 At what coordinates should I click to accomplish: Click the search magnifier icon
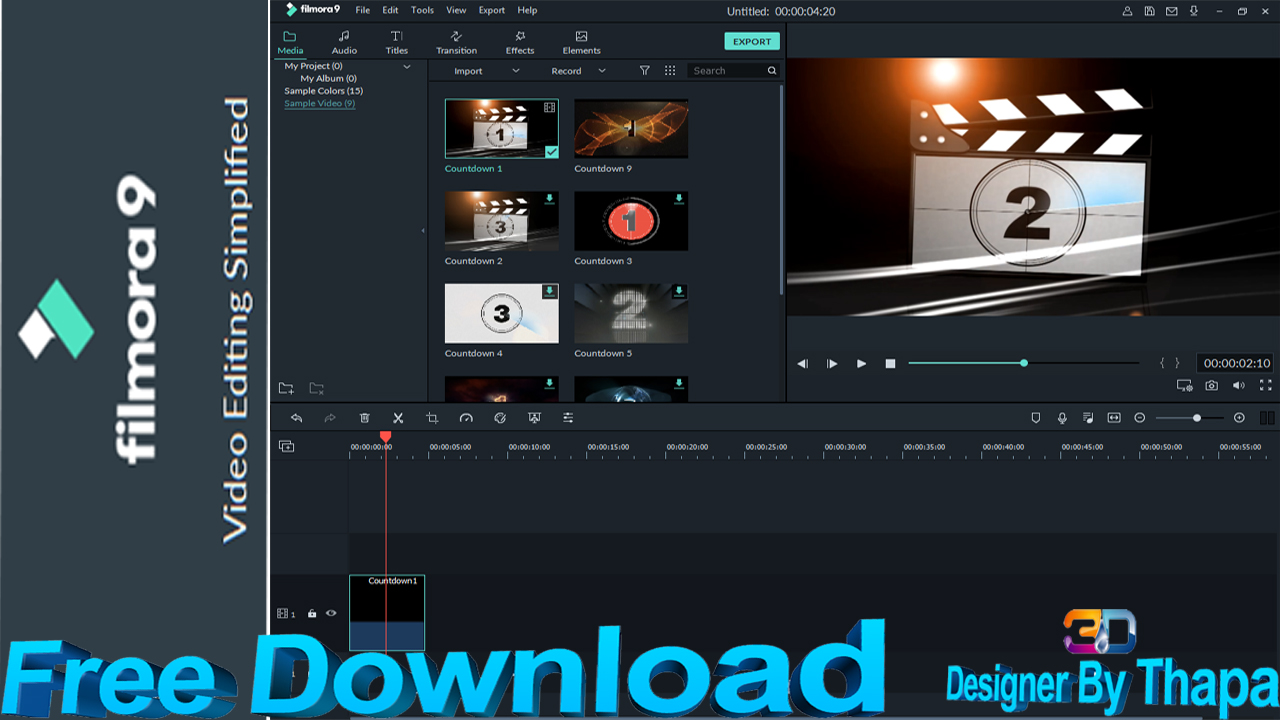pos(772,71)
